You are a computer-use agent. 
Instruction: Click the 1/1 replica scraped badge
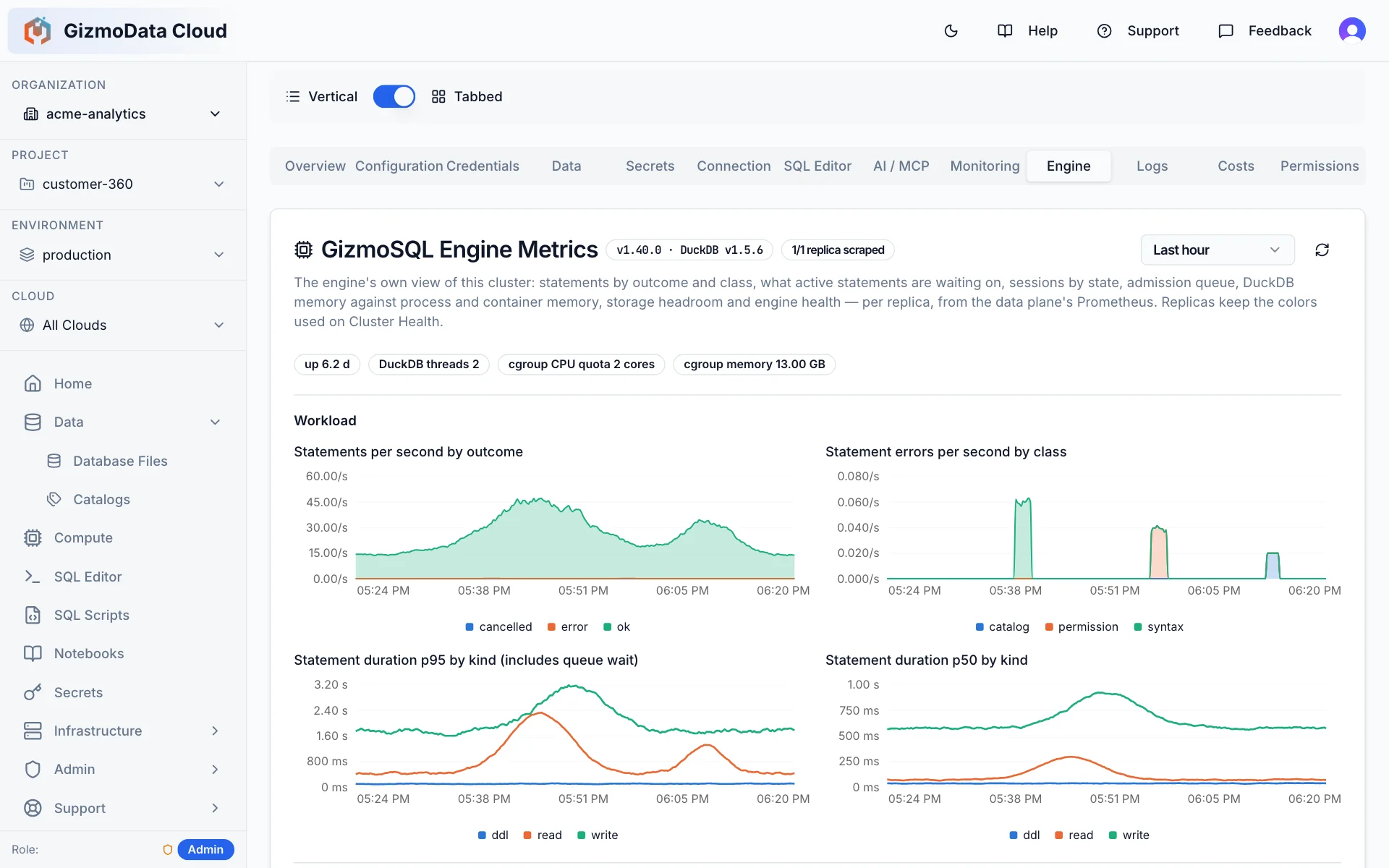coord(838,250)
